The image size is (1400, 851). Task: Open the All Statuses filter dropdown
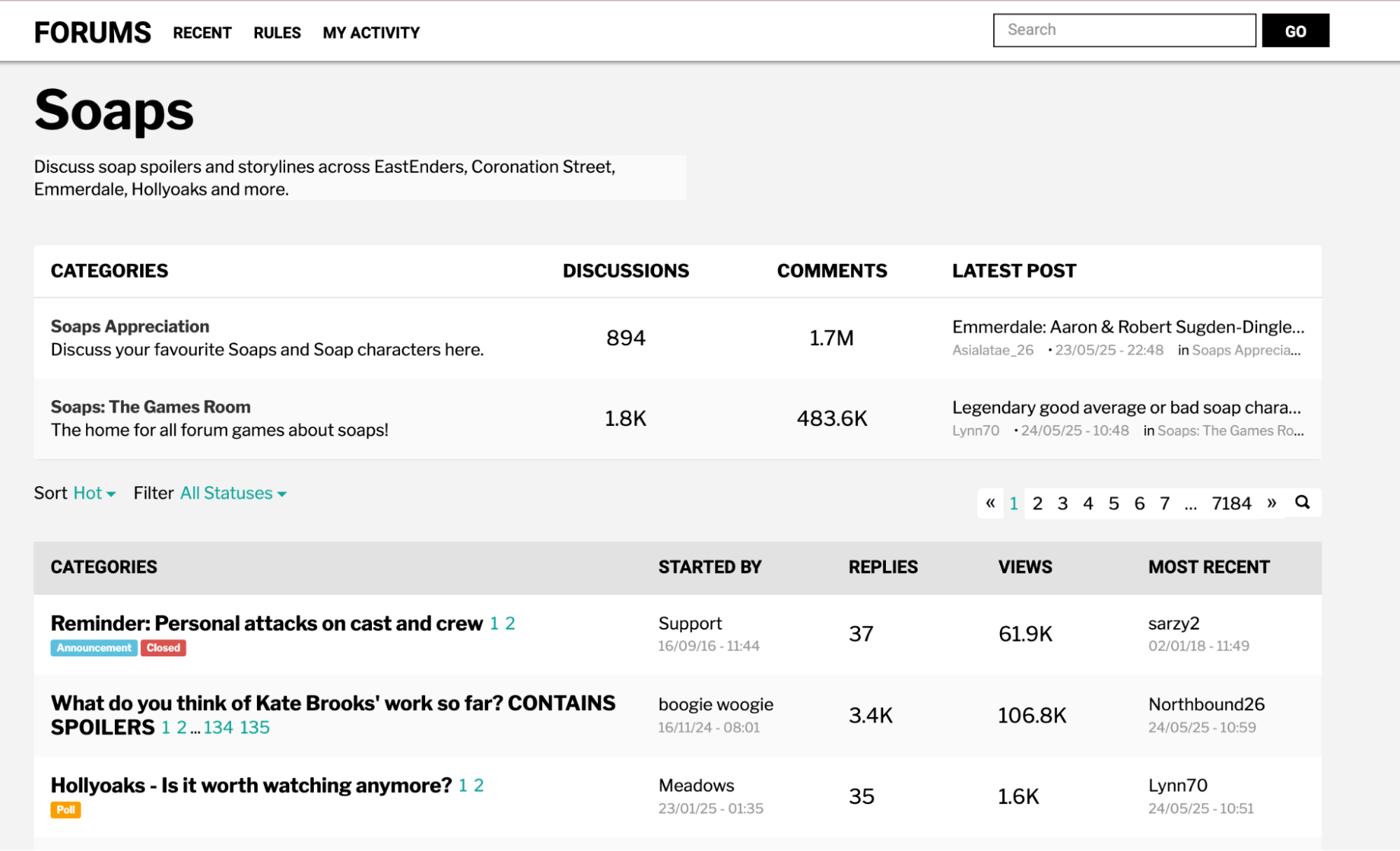point(233,493)
